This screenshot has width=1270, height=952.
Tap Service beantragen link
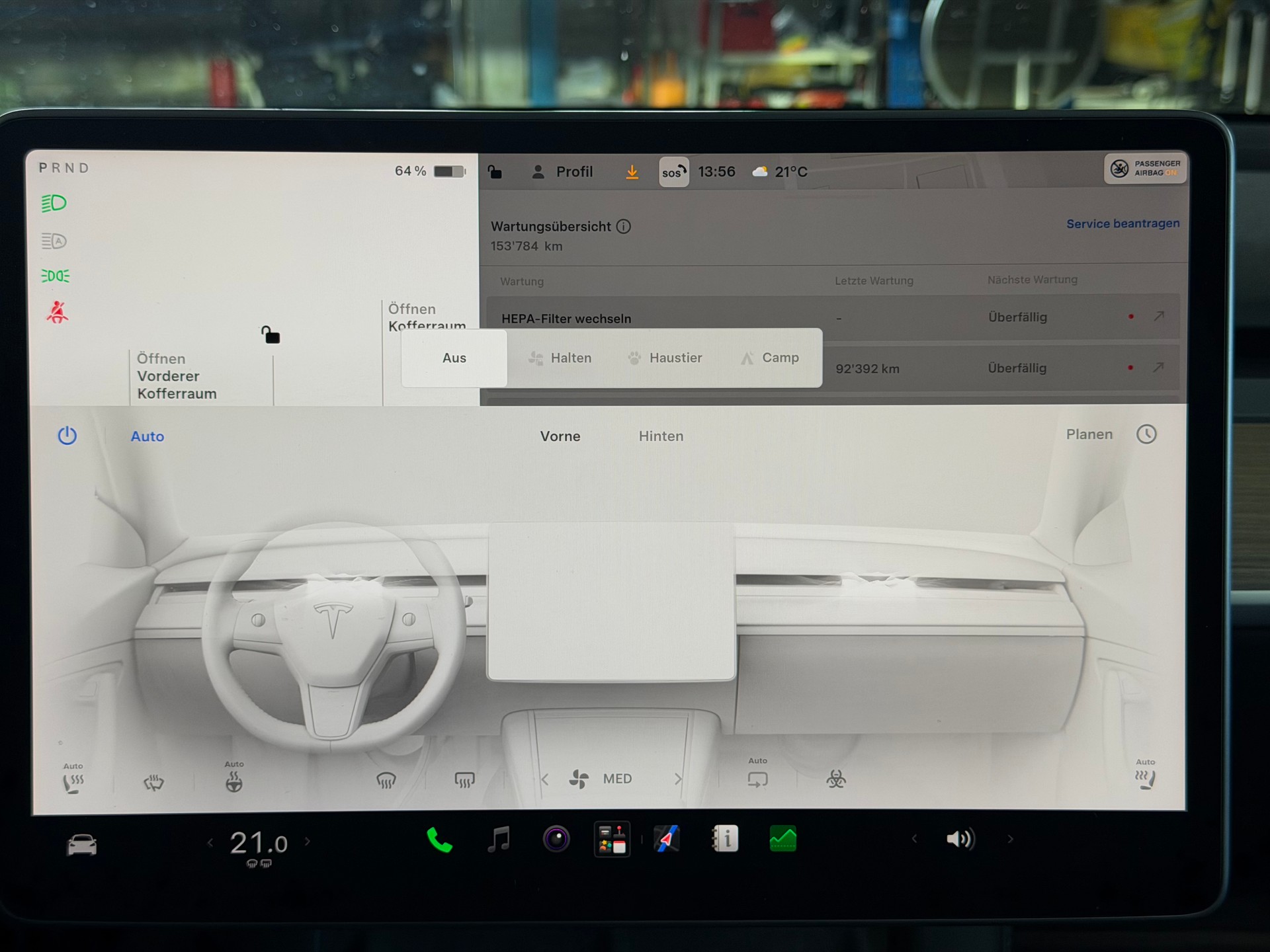coord(1122,223)
